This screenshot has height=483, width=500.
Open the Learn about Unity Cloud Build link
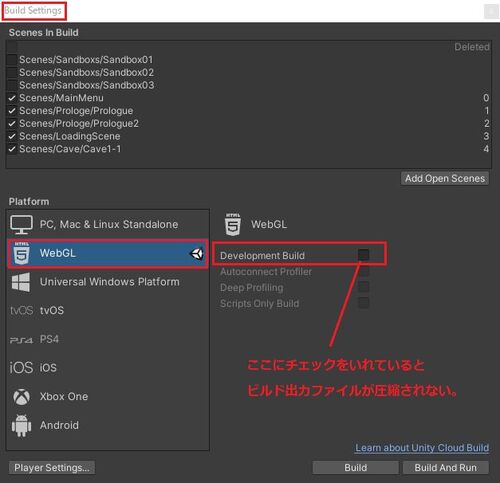point(422,448)
